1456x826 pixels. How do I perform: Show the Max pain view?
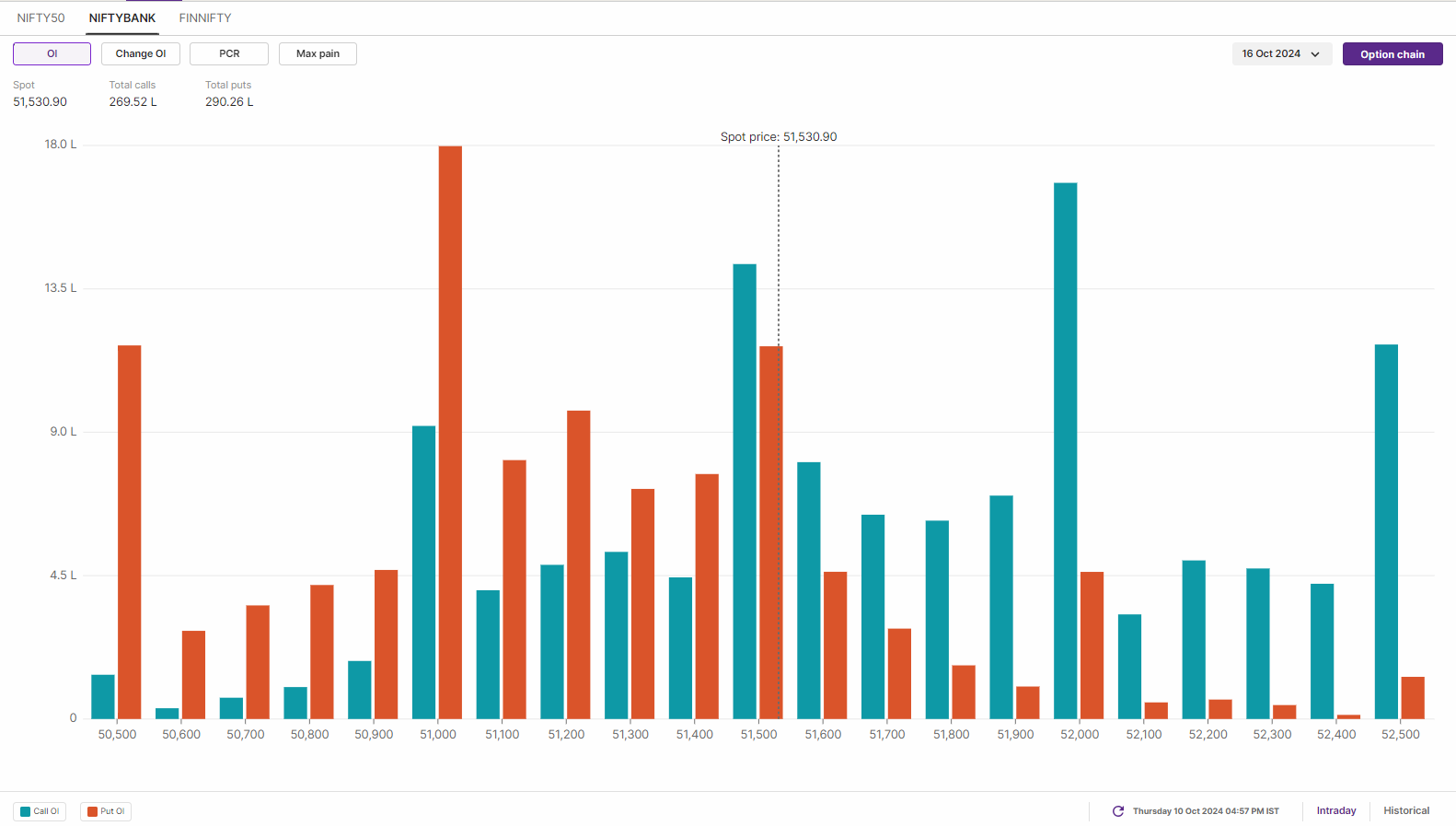click(318, 54)
